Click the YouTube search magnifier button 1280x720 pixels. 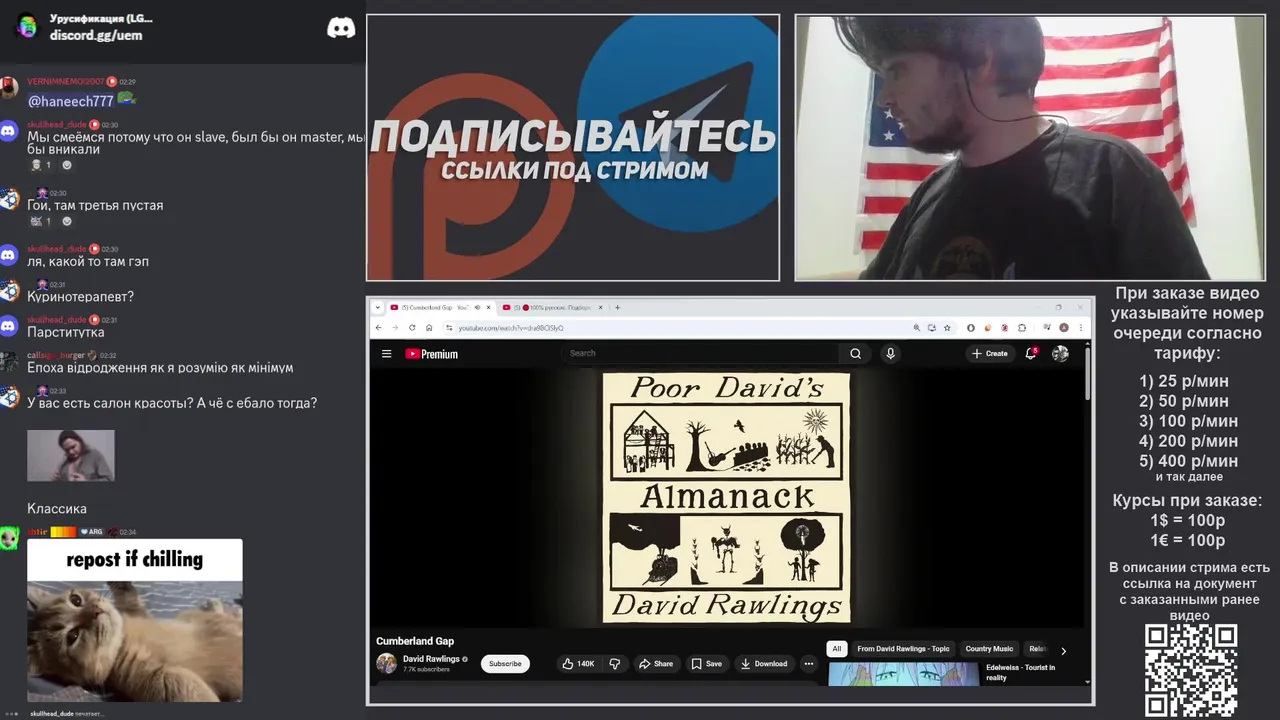pos(855,353)
